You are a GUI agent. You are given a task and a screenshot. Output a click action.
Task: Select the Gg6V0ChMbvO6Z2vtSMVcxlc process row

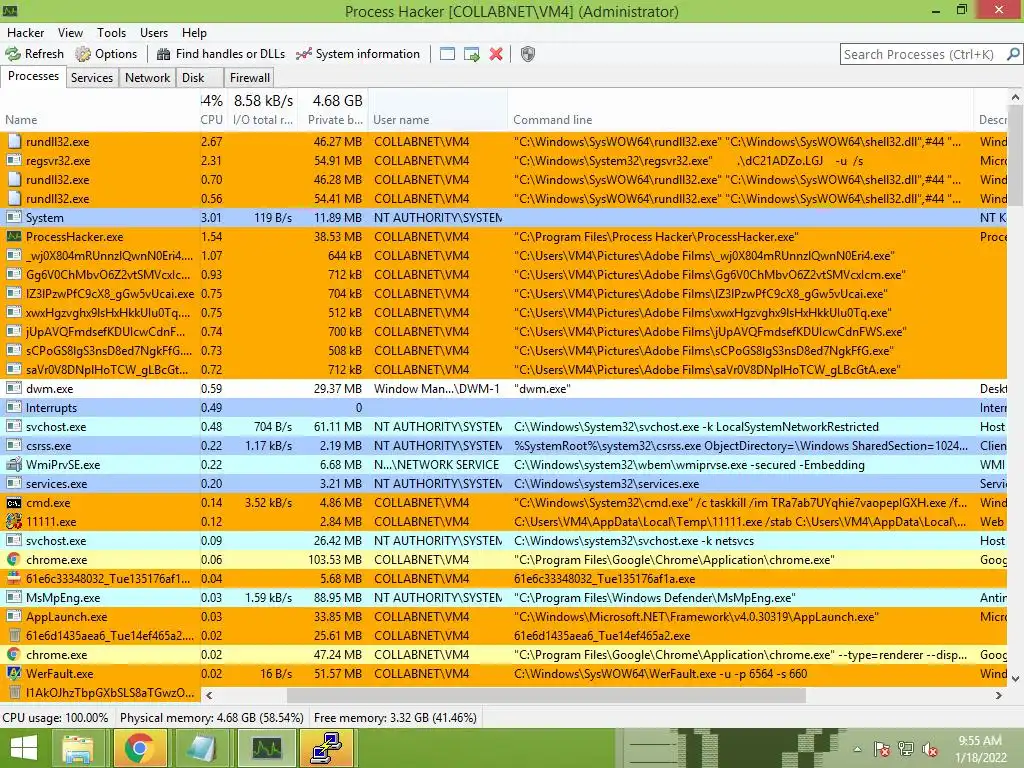click(x=503, y=274)
